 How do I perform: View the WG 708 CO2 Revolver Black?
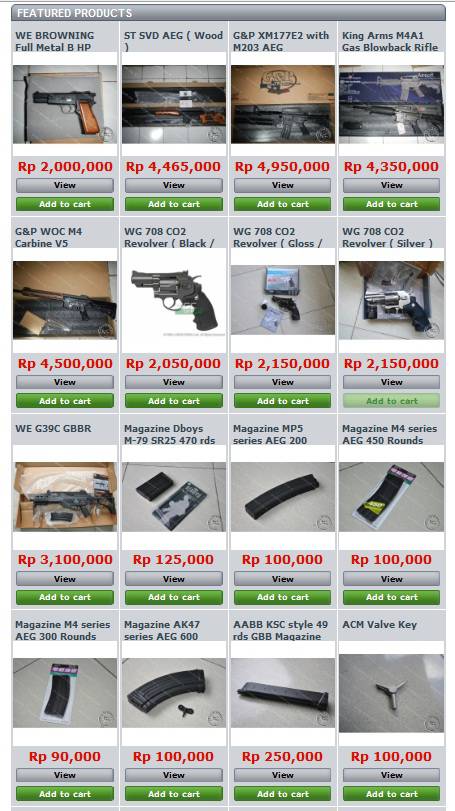[174, 382]
